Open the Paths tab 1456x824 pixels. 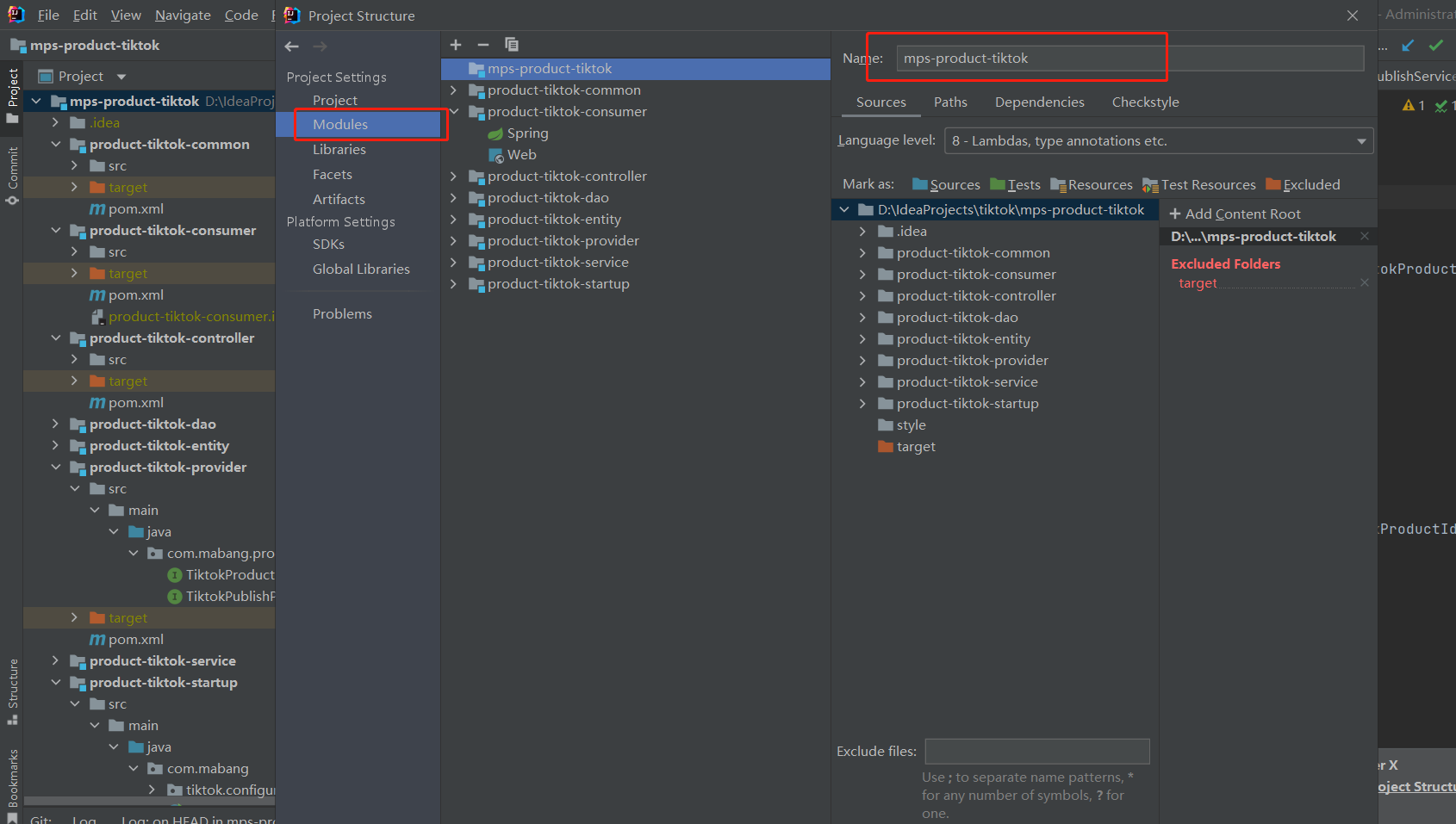(950, 102)
